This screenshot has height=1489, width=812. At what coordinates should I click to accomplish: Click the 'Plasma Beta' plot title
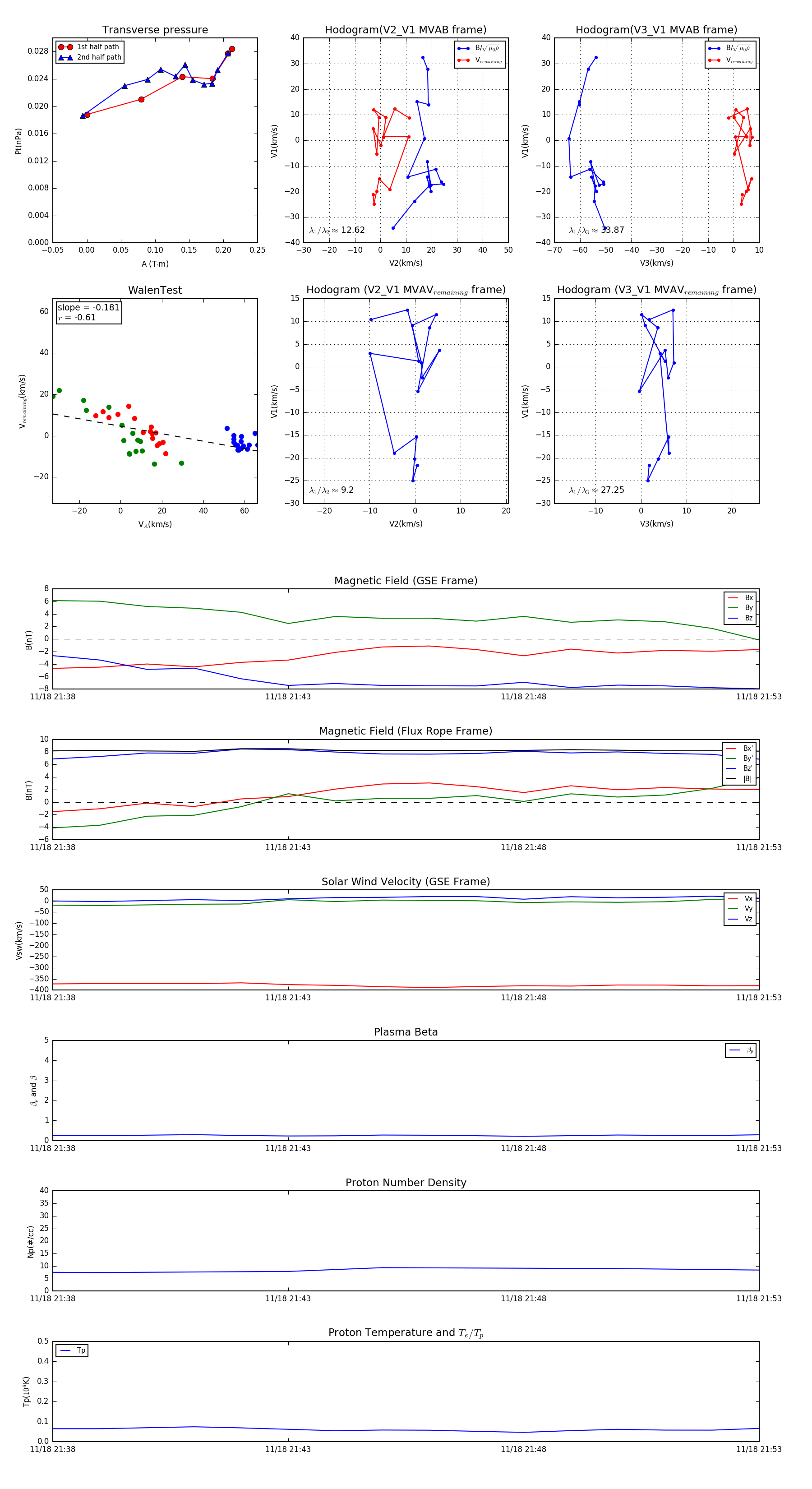[406, 1032]
